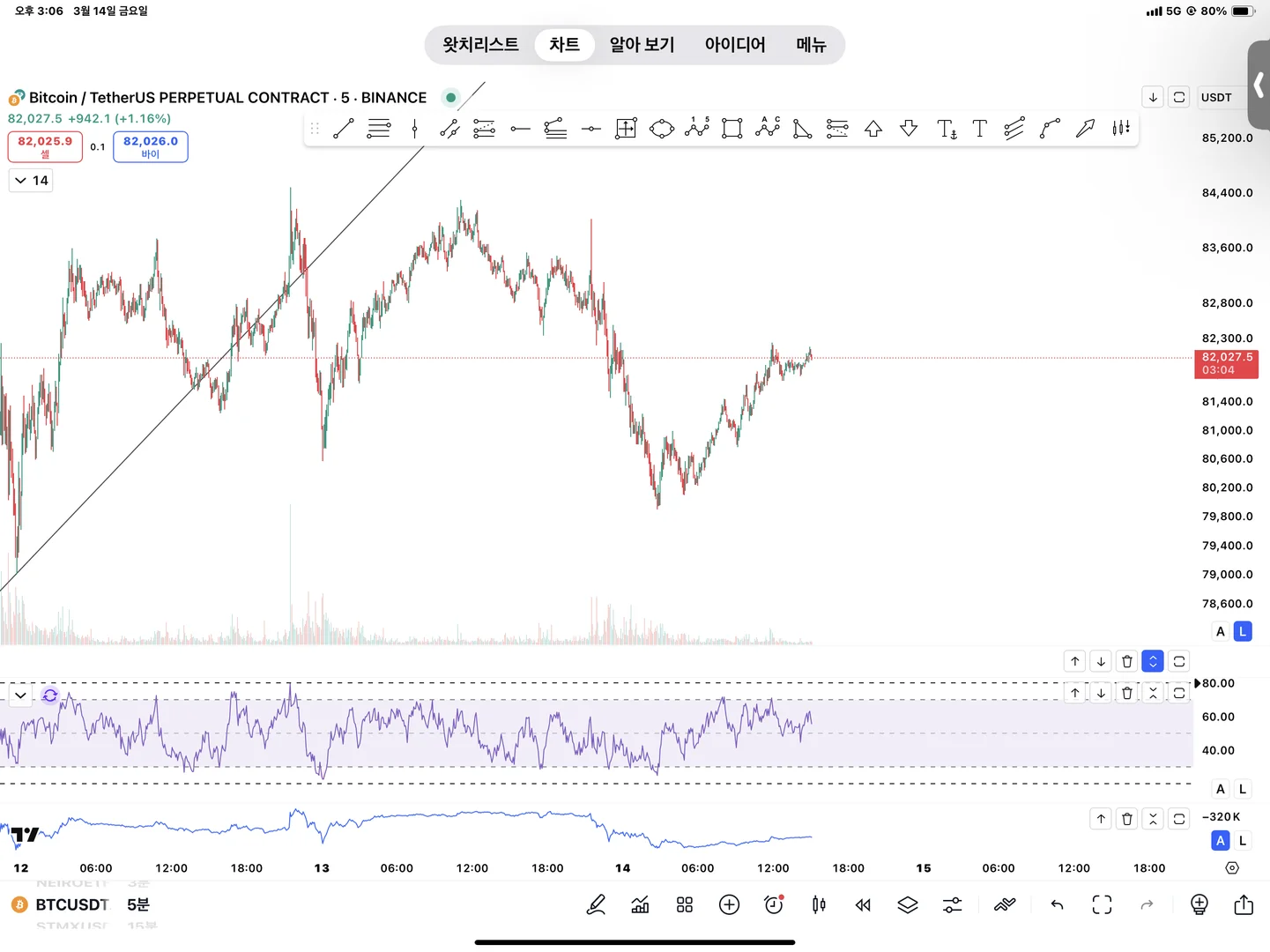
Task: Open the alert clock icon
Action: tap(774, 904)
